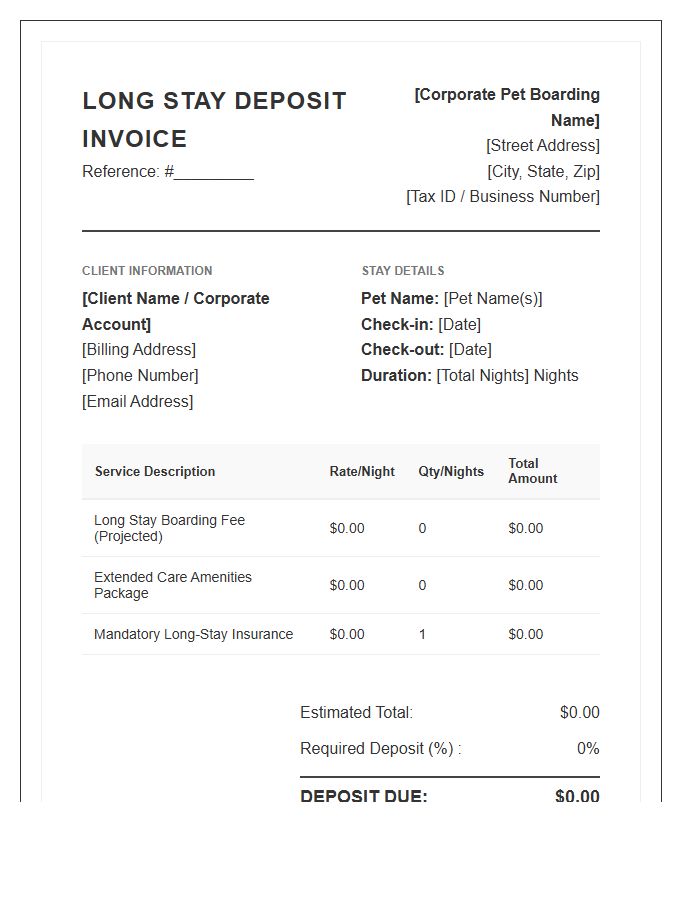Click the 'Required Deposit (%) :' label
700x900 pixels.
(x=381, y=748)
